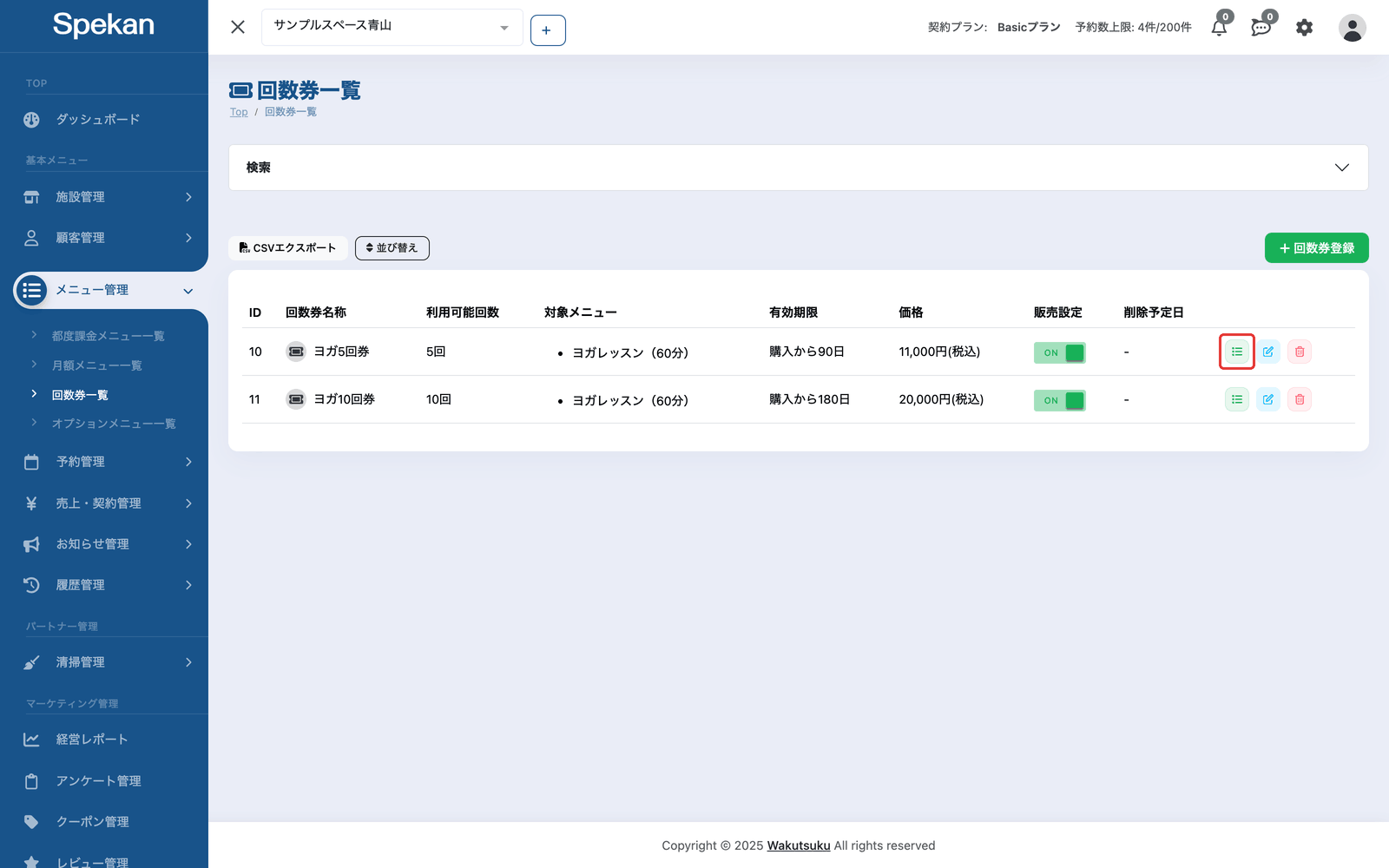This screenshot has width=1389, height=868.
Task: Open the サンプルスペース青山 space dropdown
Action: coord(392,27)
